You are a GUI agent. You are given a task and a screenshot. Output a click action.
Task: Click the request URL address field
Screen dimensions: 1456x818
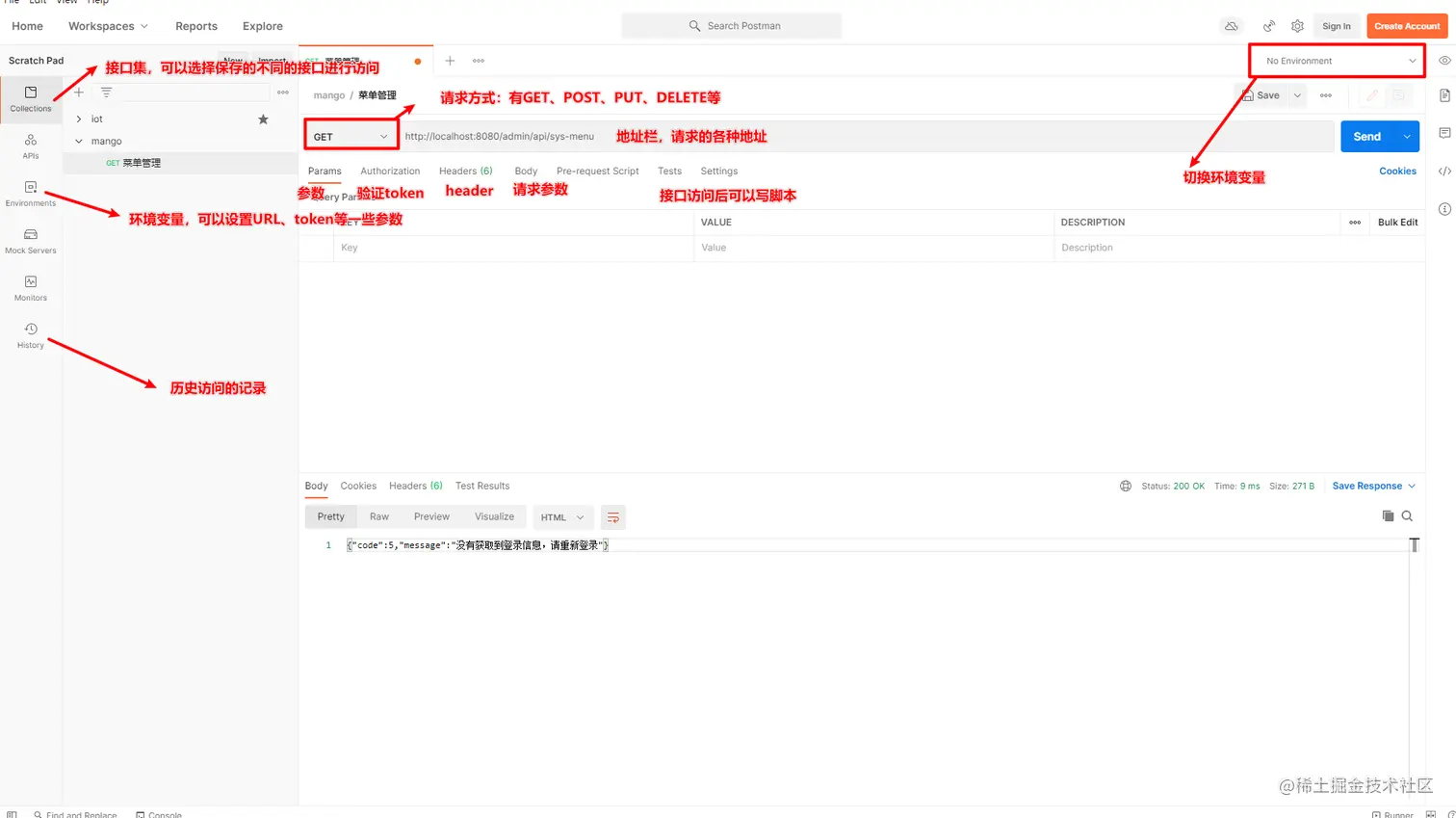(867, 137)
